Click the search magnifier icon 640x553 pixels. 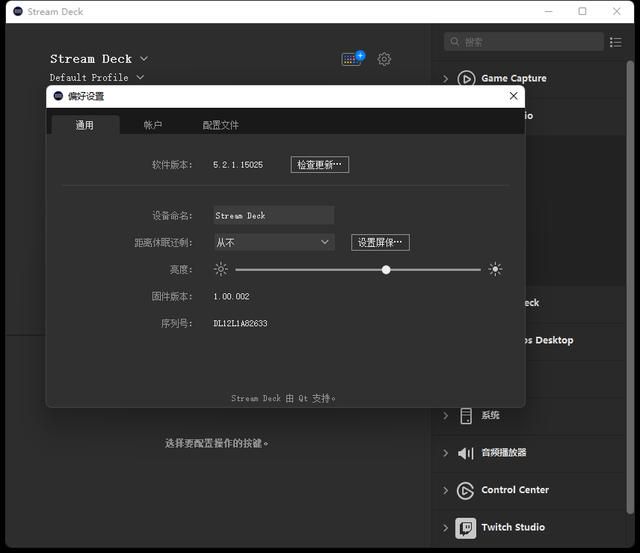[455, 42]
